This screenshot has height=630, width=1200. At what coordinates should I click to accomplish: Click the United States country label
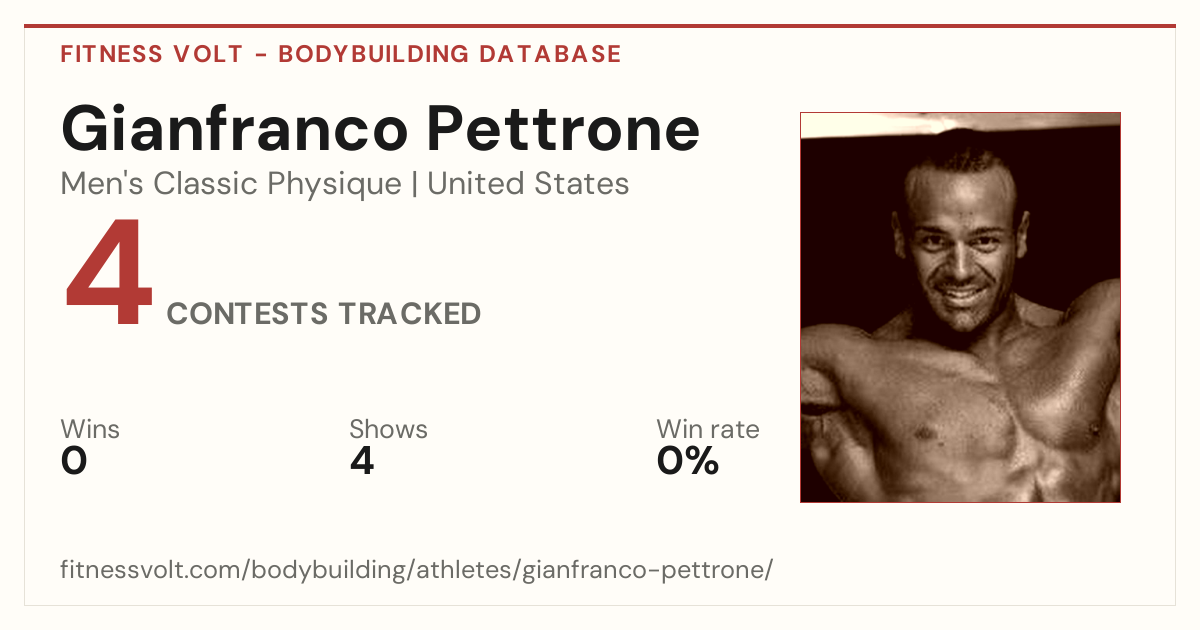pos(528,184)
